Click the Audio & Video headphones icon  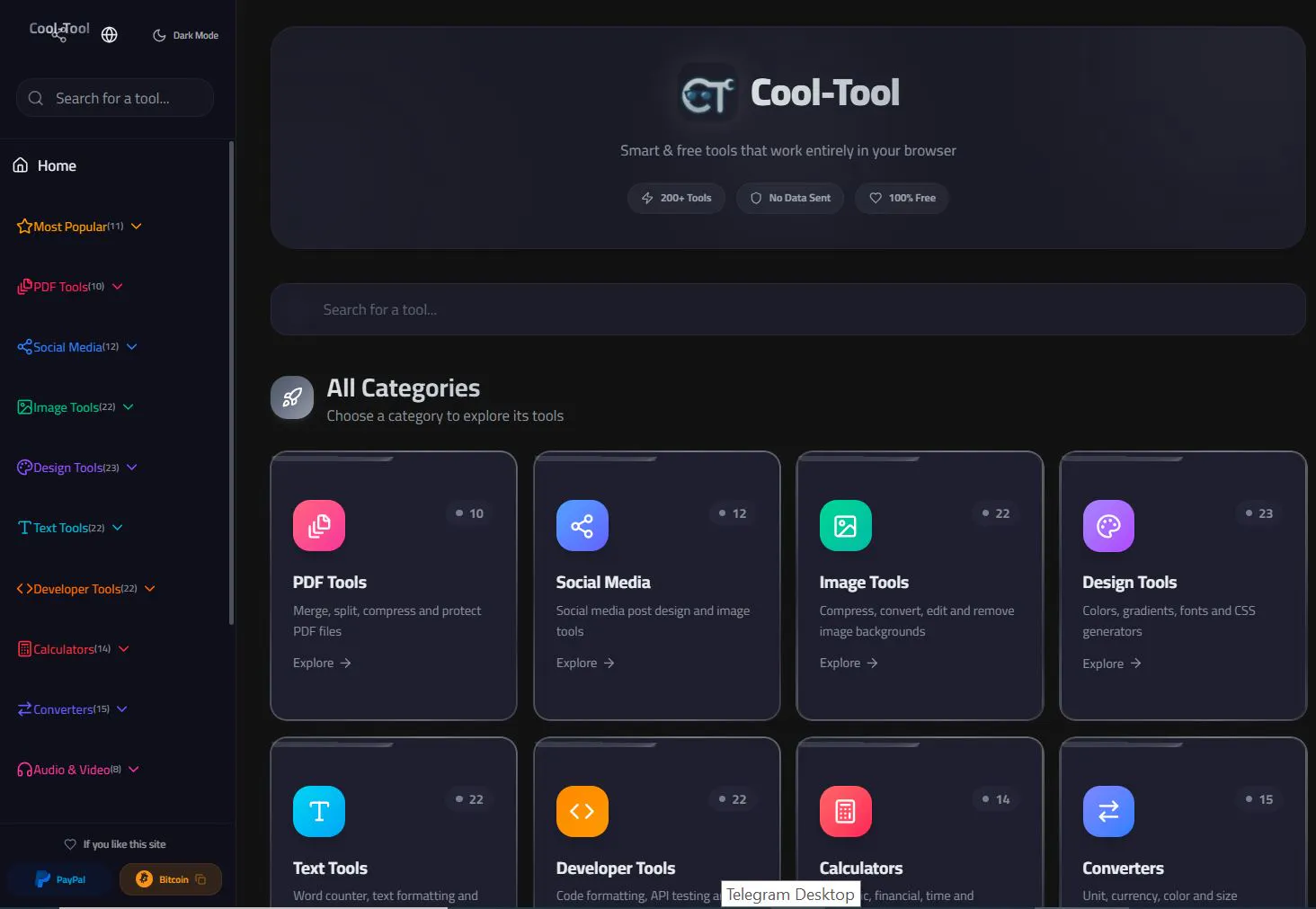pyautogui.click(x=24, y=770)
